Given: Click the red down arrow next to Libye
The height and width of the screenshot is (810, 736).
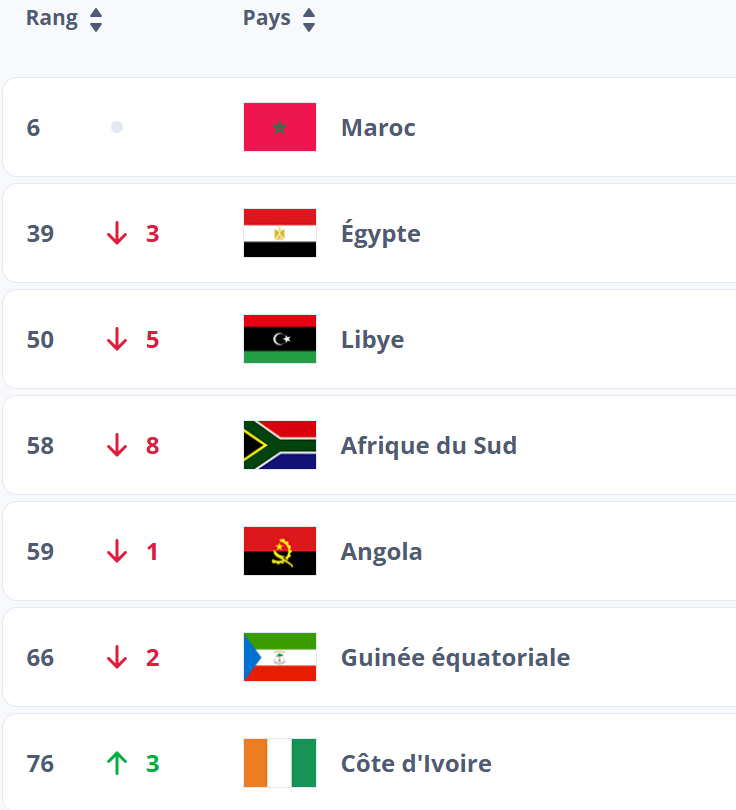Looking at the screenshot, I should point(117,339).
